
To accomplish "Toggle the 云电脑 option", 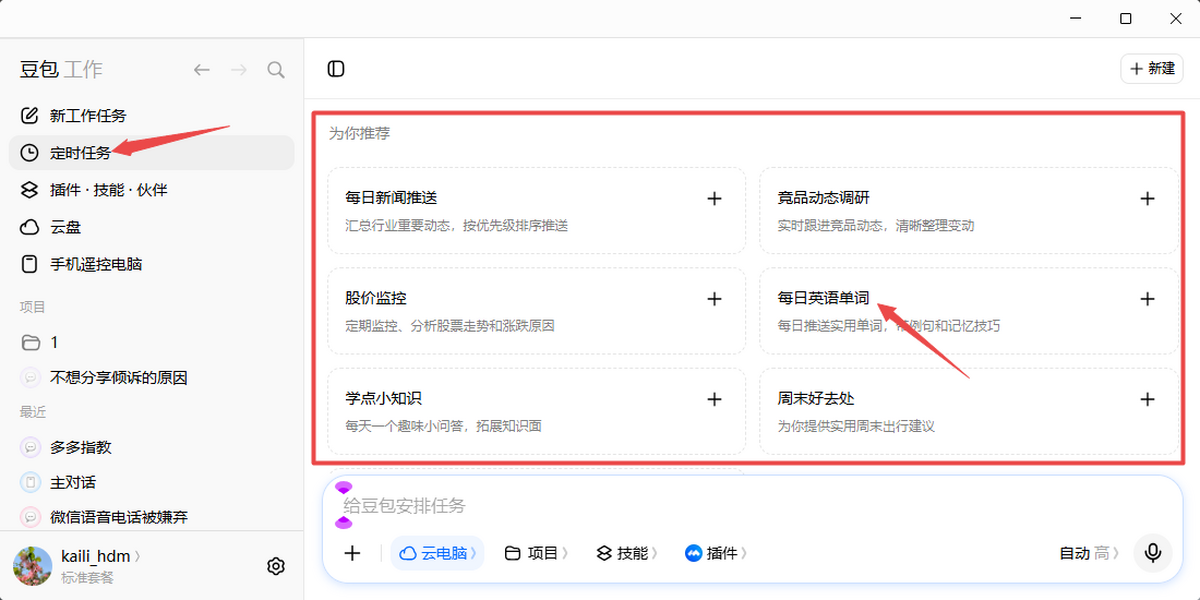I will (437, 553).
